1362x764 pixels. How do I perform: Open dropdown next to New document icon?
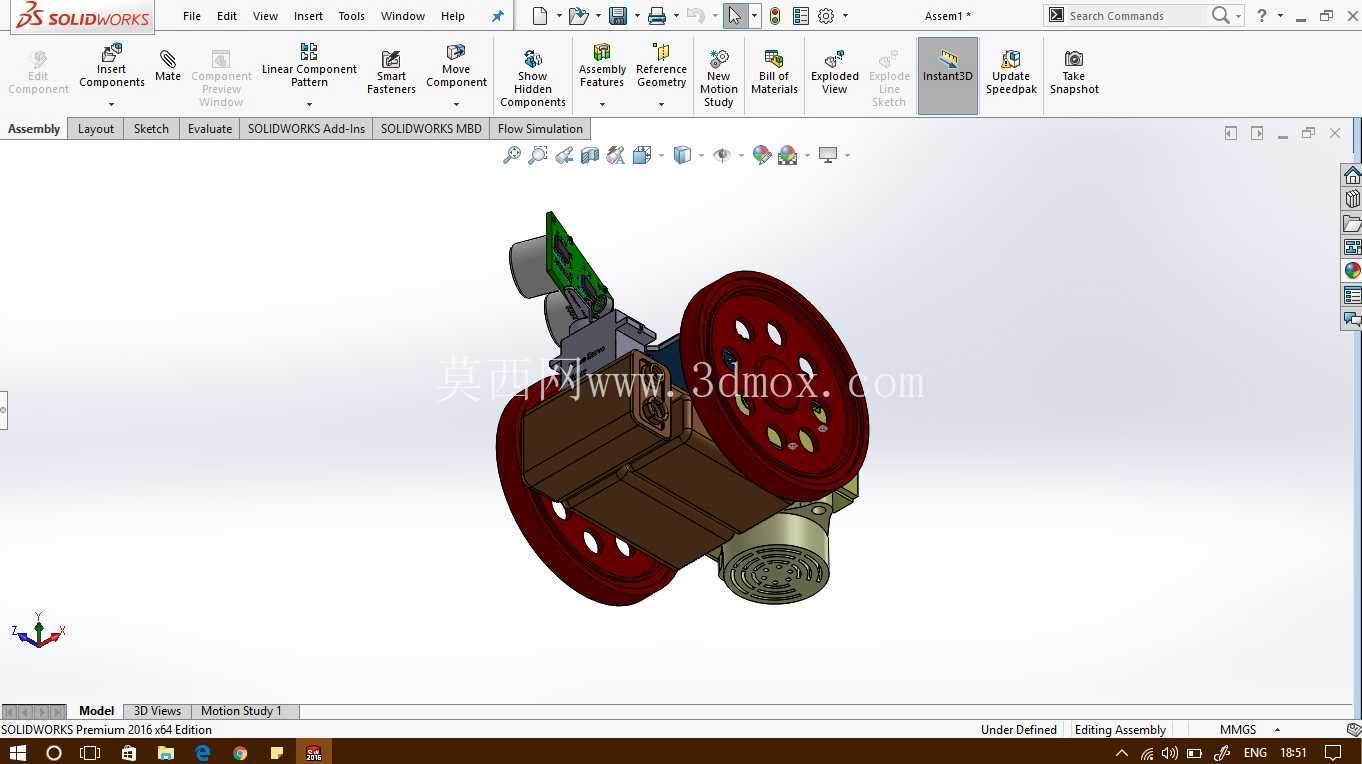[559, 16]
